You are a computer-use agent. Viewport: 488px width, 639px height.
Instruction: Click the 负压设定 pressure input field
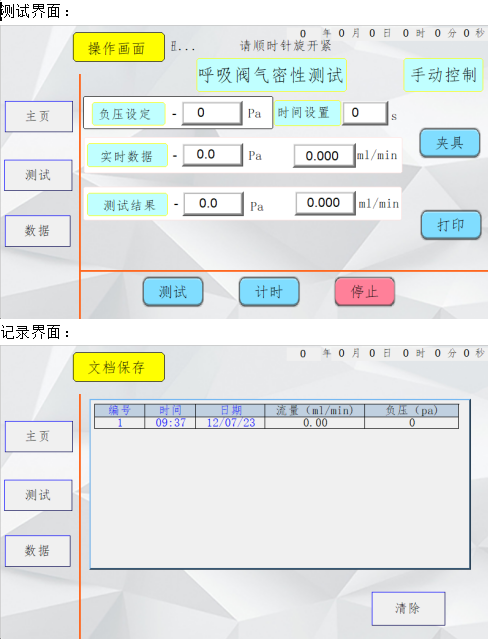pos(212,113)
